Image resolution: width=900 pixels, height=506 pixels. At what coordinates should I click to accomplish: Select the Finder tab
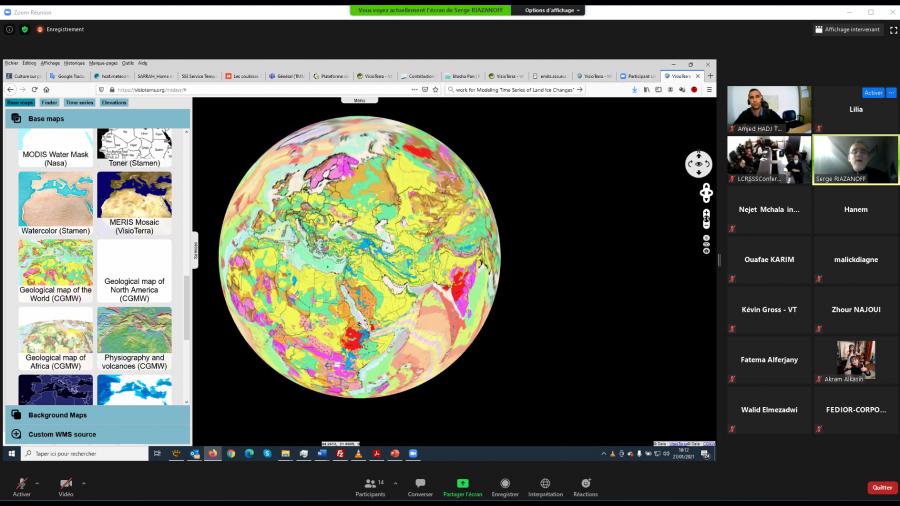pyautogui.click(x=49, y=102)
